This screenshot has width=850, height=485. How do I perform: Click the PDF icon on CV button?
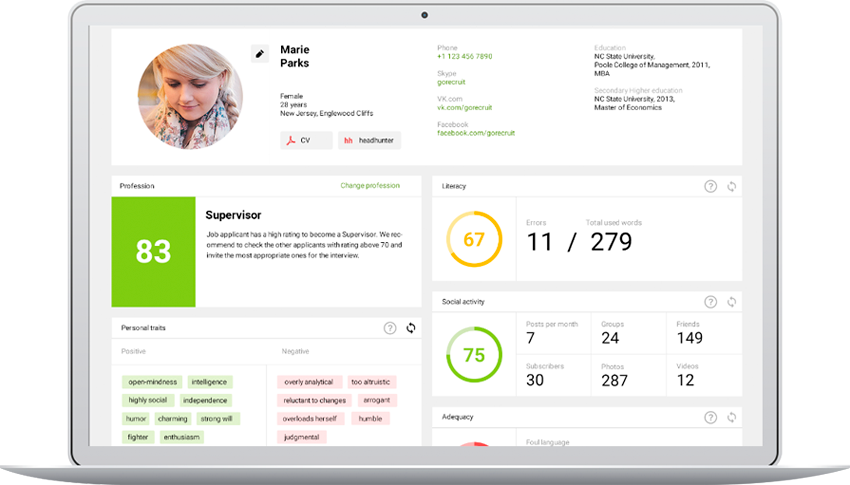(x=291, y=140)
